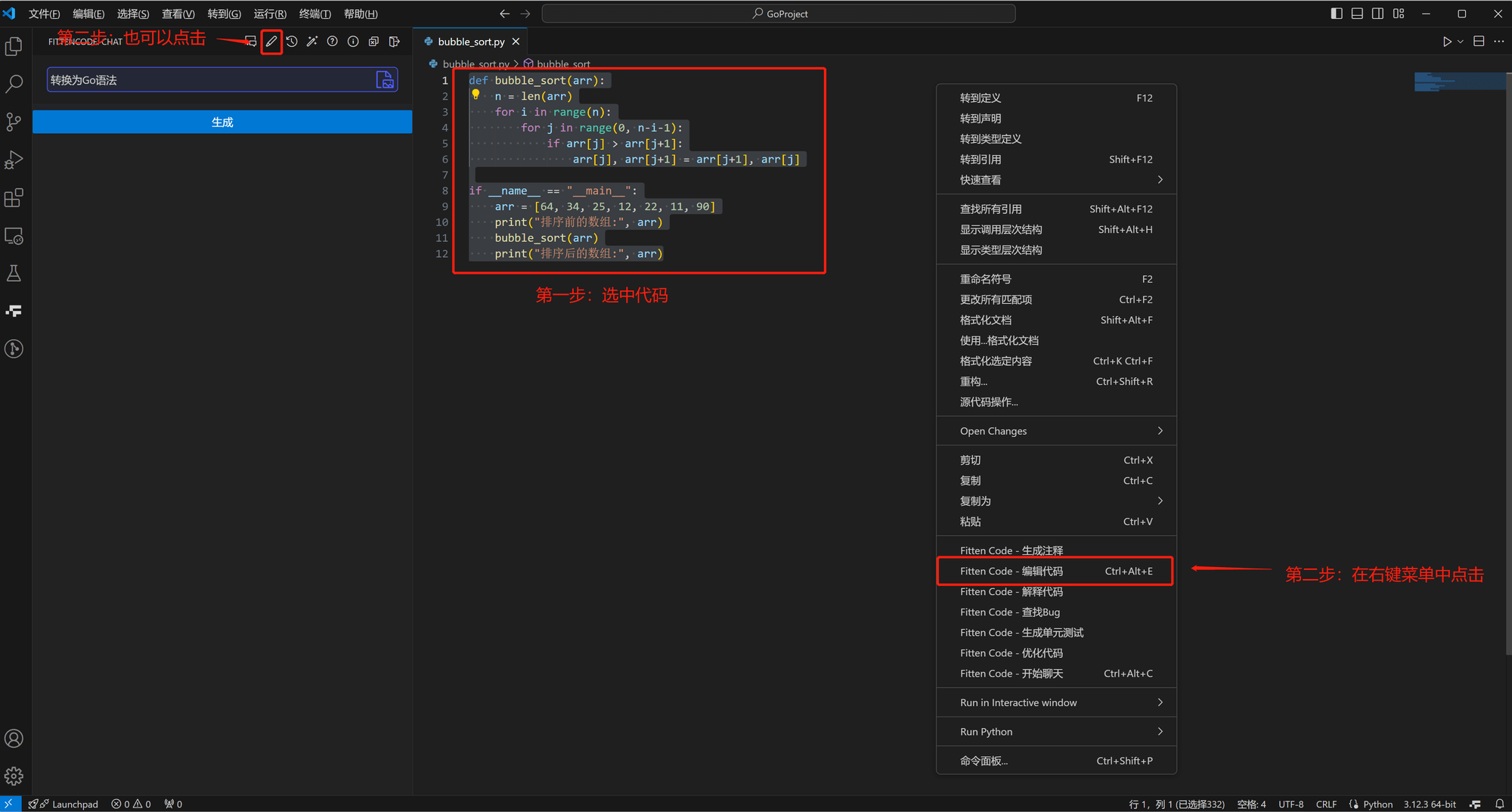Open the Extensions view

click(x=14, y=198)
